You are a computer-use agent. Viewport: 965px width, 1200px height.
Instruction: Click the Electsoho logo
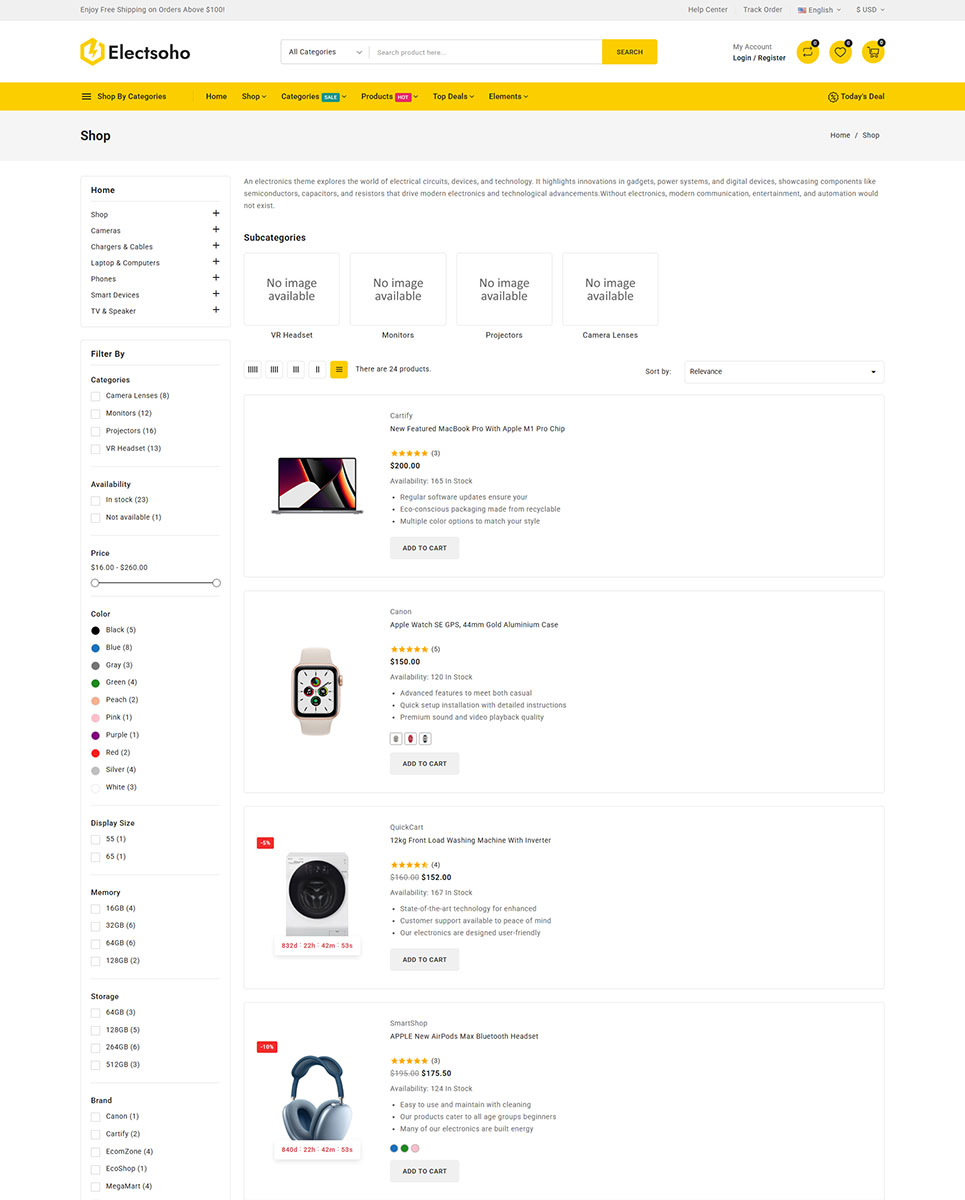135,52
